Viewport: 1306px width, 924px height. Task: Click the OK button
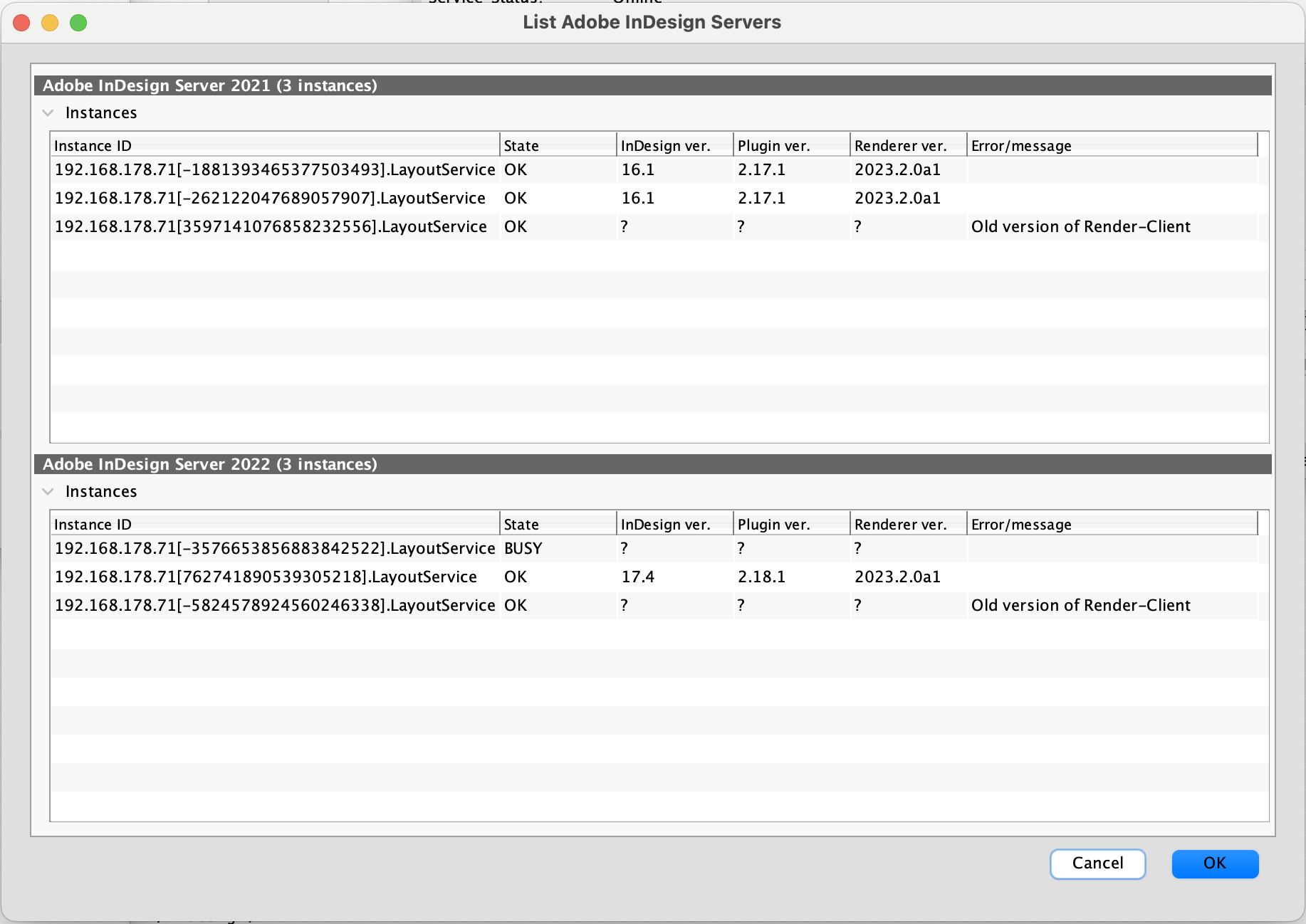(1215, 863)
